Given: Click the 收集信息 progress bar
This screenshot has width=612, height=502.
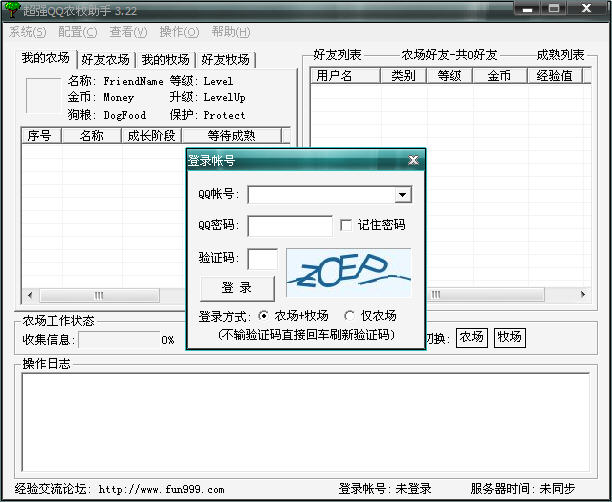Looking at the screenshot, I should tap(119, 339).
